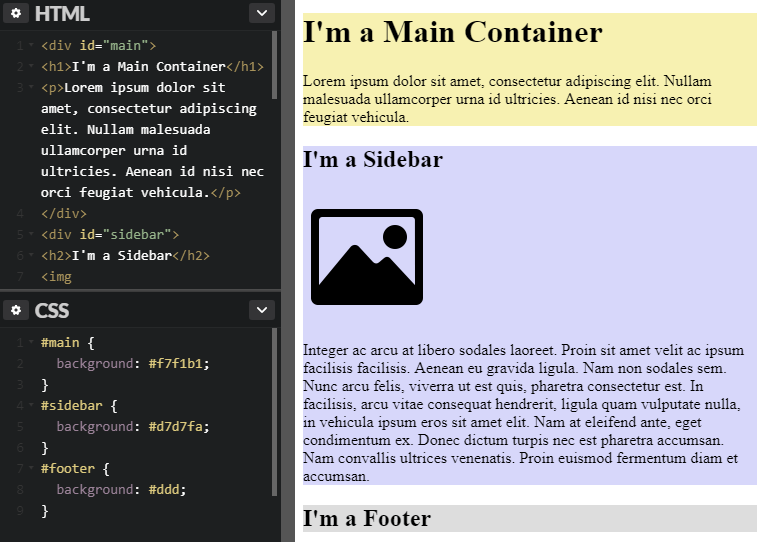The image size is (762, 542).
Task: Click the Lorem ipsum paragraph in preview
Action: pos(507,99)
